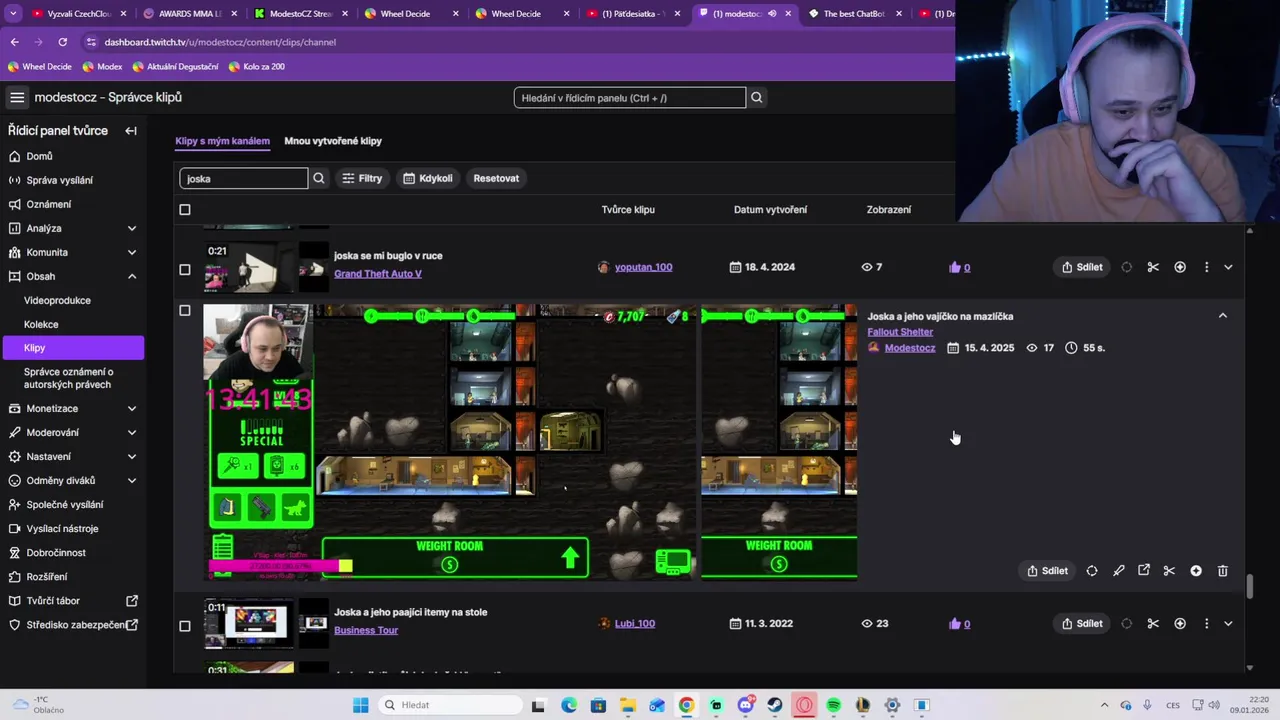Click the dashboard search magnifier icon
This screenshot has width=1280, height=720.
(x=757, y=98)
